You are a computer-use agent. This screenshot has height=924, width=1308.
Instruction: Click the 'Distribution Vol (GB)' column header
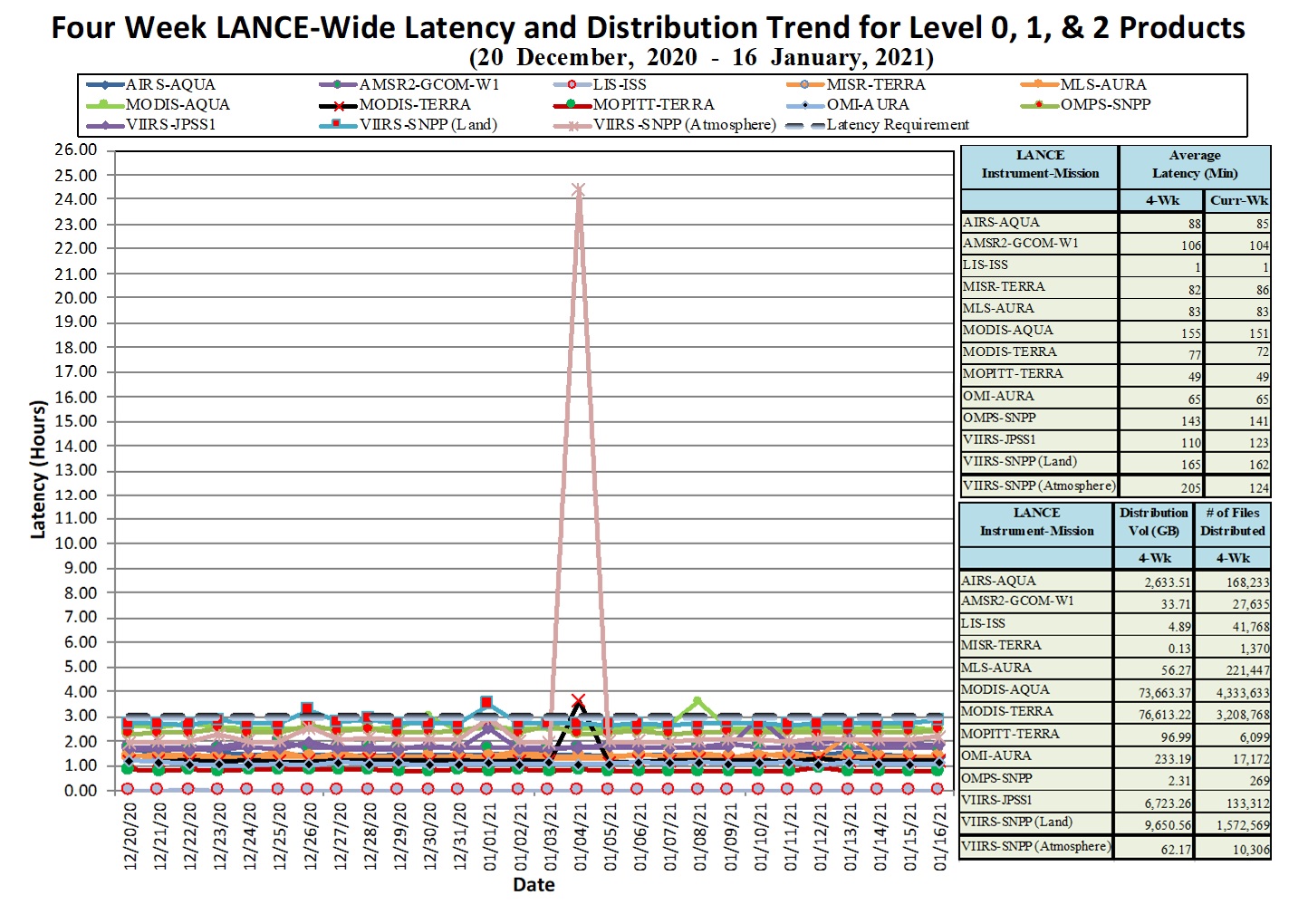click(x=1153, y=522)
